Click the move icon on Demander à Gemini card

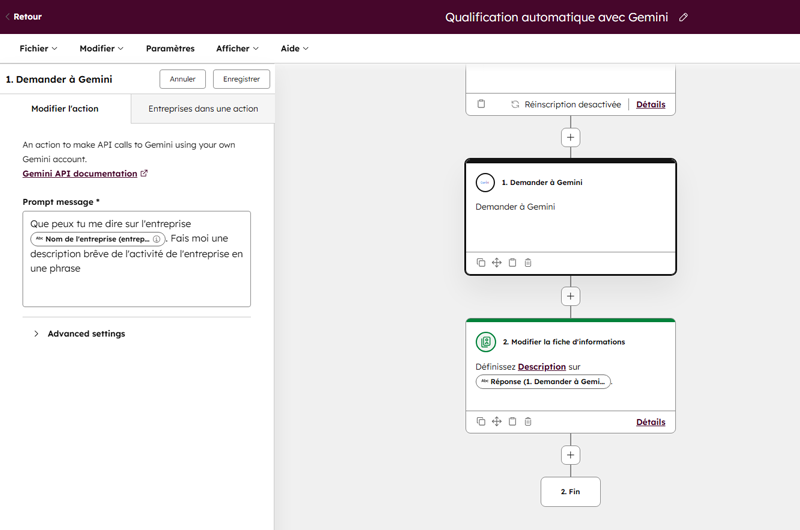point(497,263)
